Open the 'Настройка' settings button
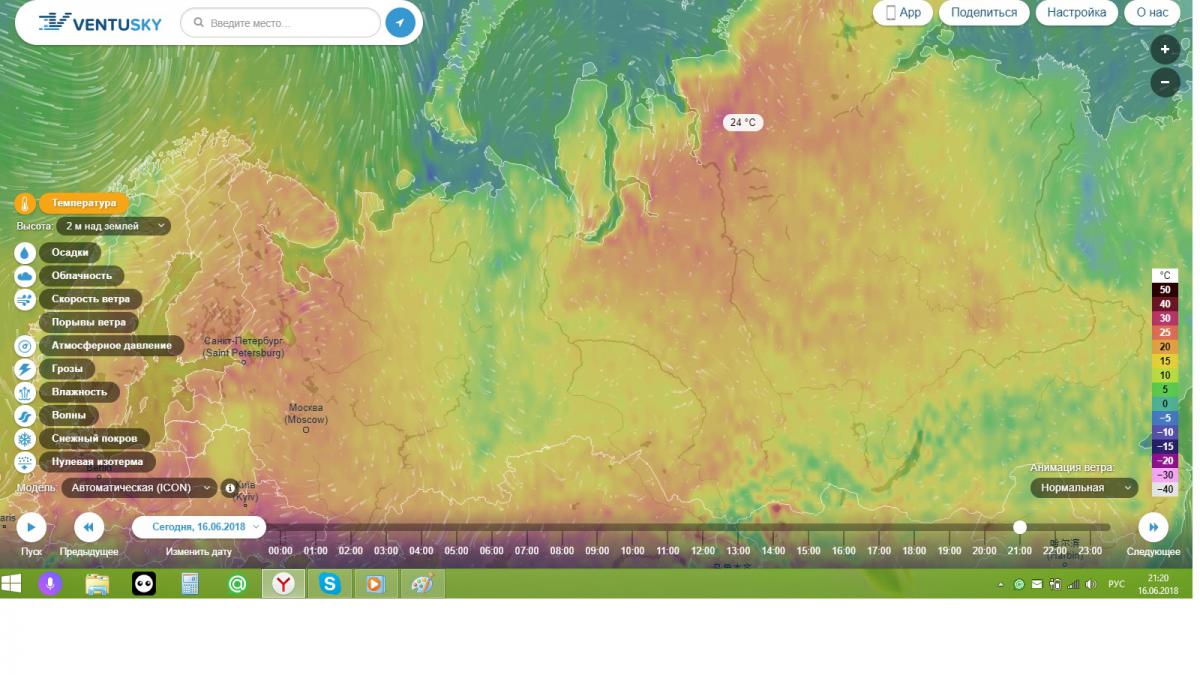This screenshot has height=675, width=1200. coord(1076,13)
